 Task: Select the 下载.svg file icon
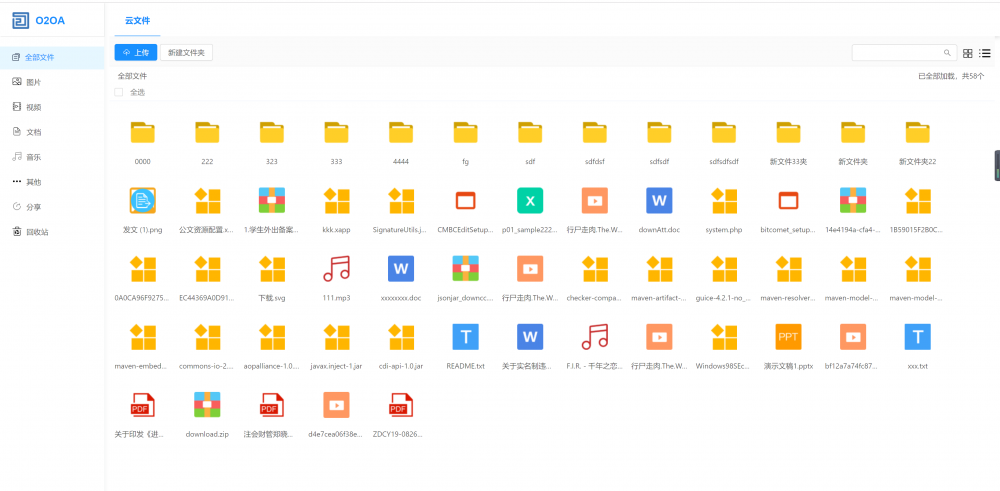pos(272,268)
